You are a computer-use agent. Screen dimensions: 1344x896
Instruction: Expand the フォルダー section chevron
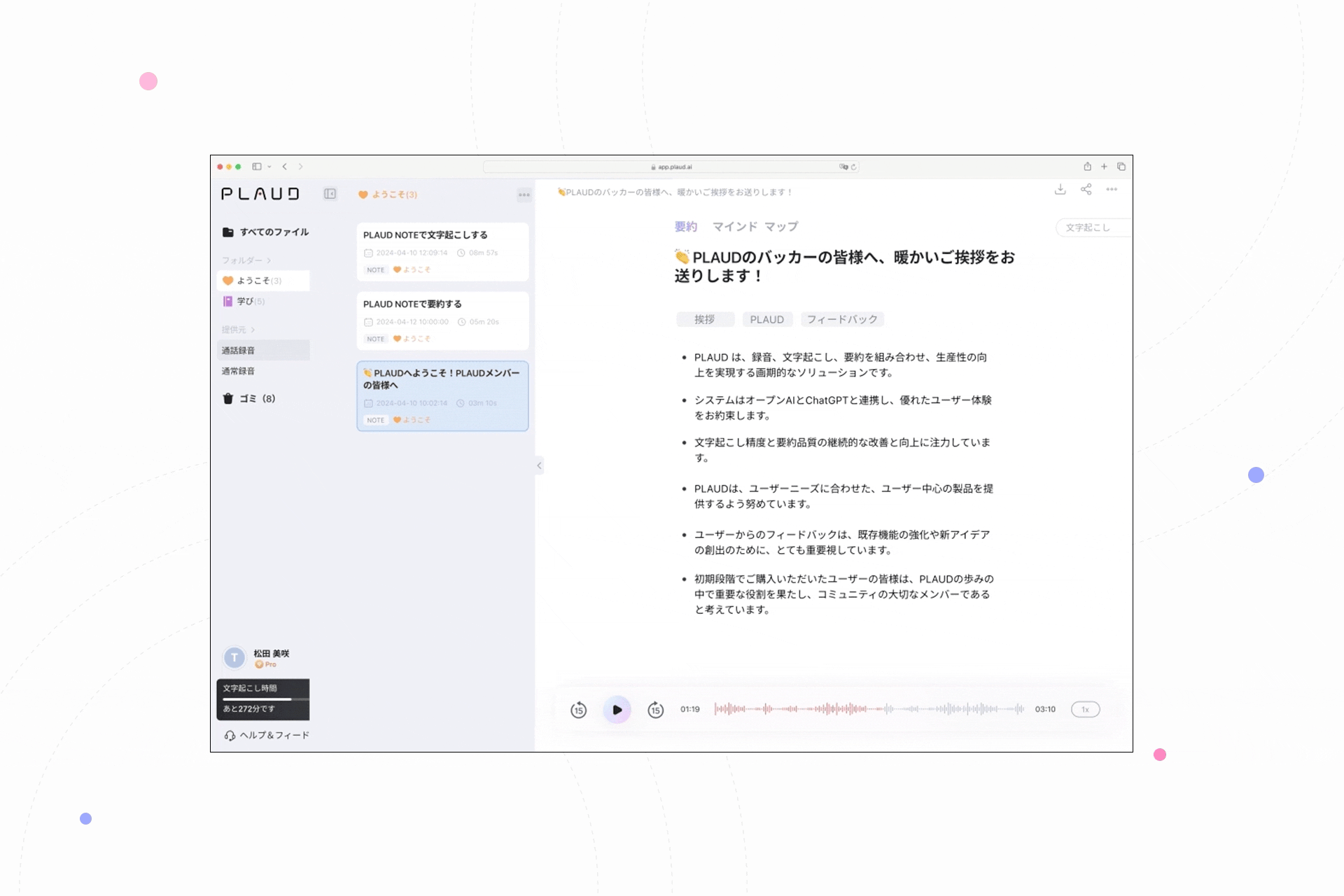269,260
